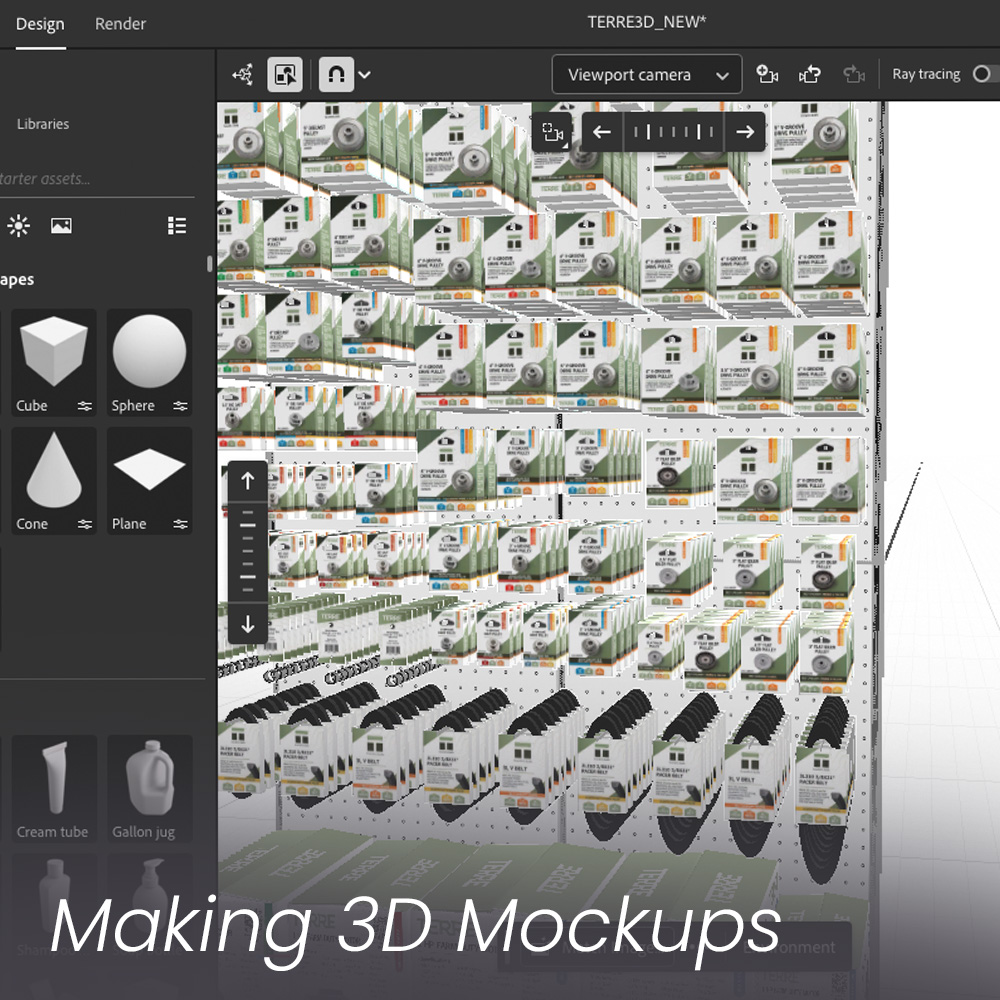Screen dimensions: 1000x1000
Task: Show lights assets with the sun icon
Action: pos(18,225)
